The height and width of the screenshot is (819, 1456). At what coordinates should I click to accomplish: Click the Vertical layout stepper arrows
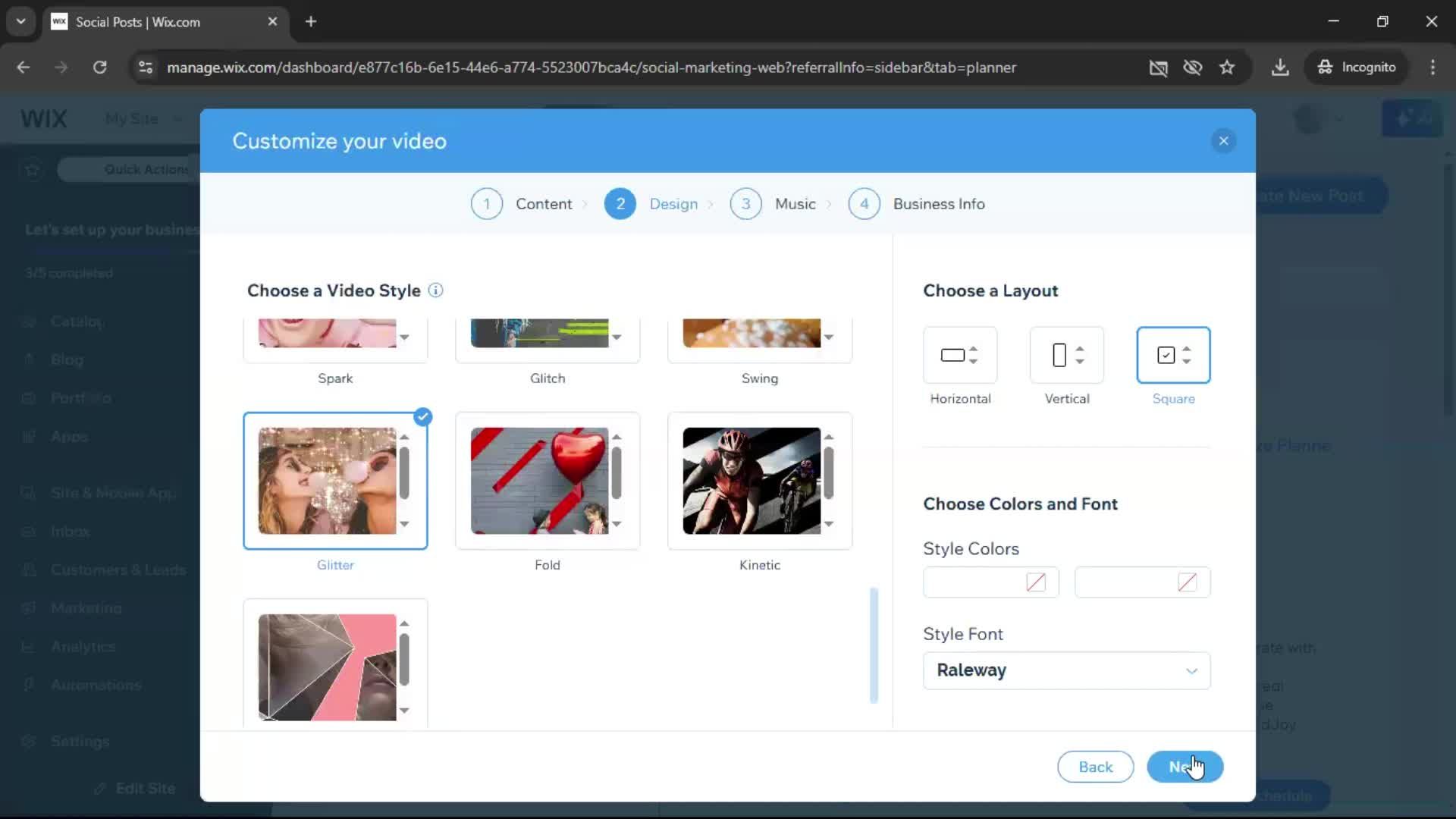click(x=1080, y=355)
